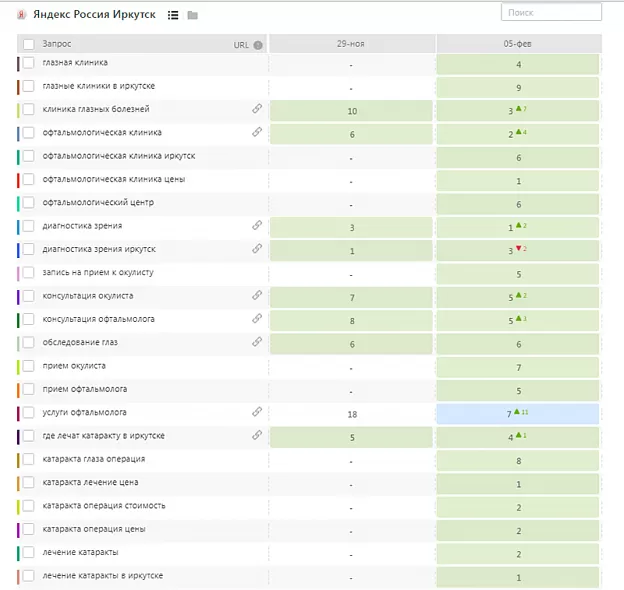
Task: Select the 05-фев date column header
Action: [517, 45]
